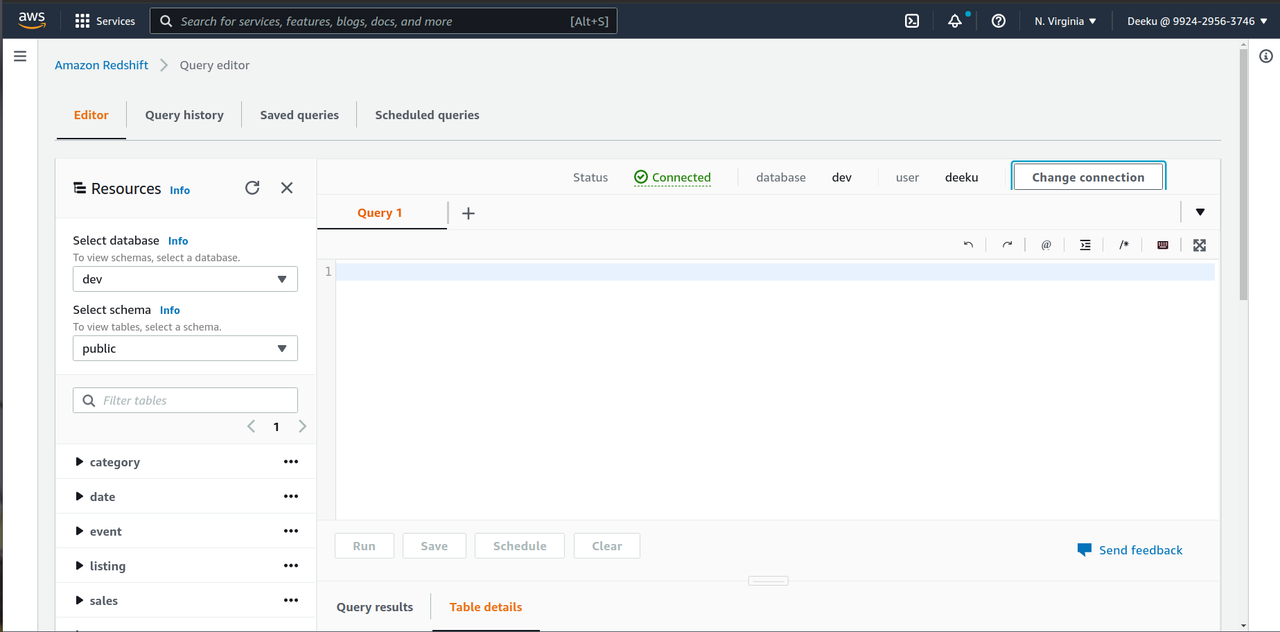Click the Save button

(x=434, y=546)
